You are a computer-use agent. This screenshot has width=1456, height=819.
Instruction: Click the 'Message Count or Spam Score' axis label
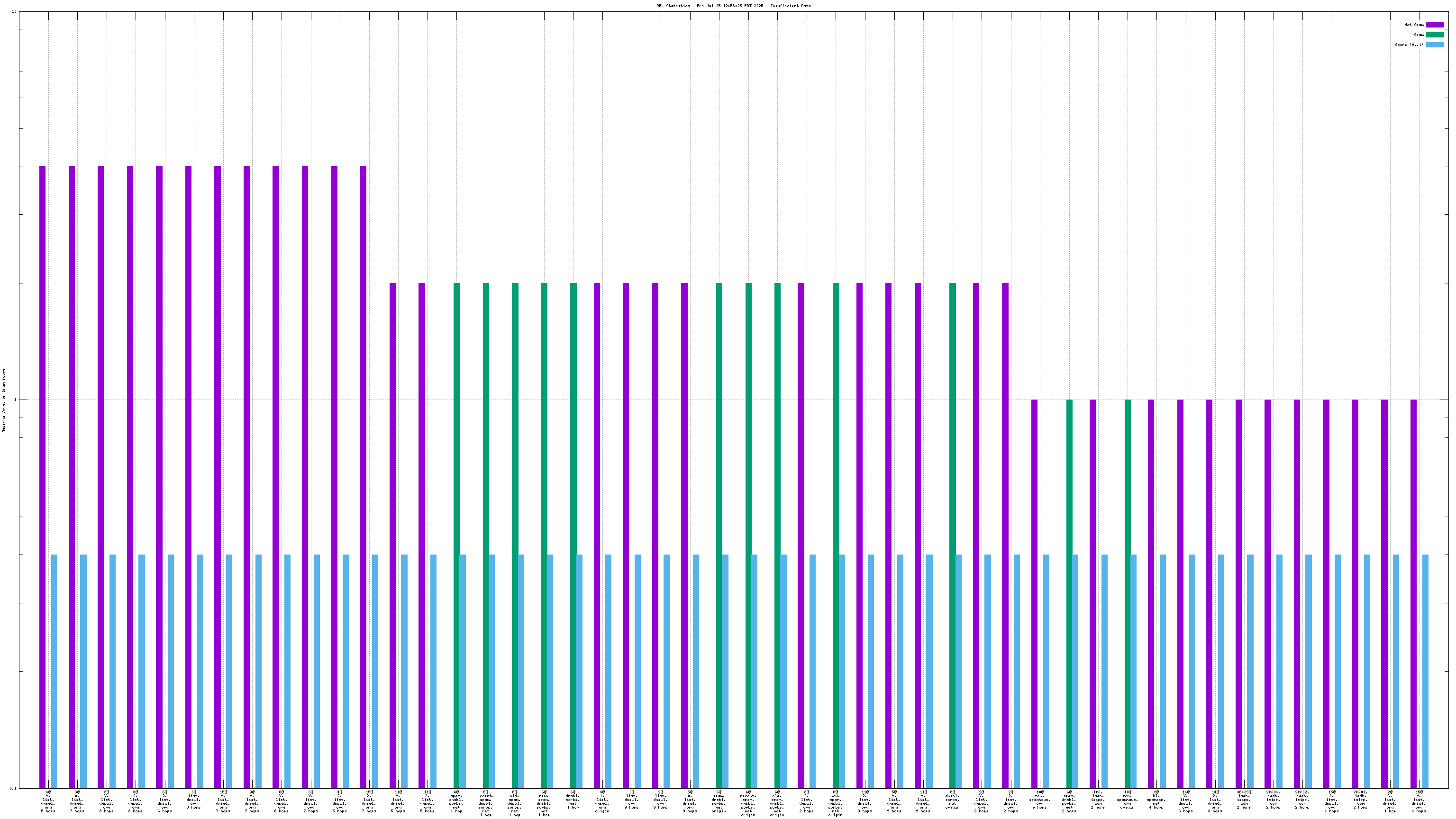[x=3, y=400]
